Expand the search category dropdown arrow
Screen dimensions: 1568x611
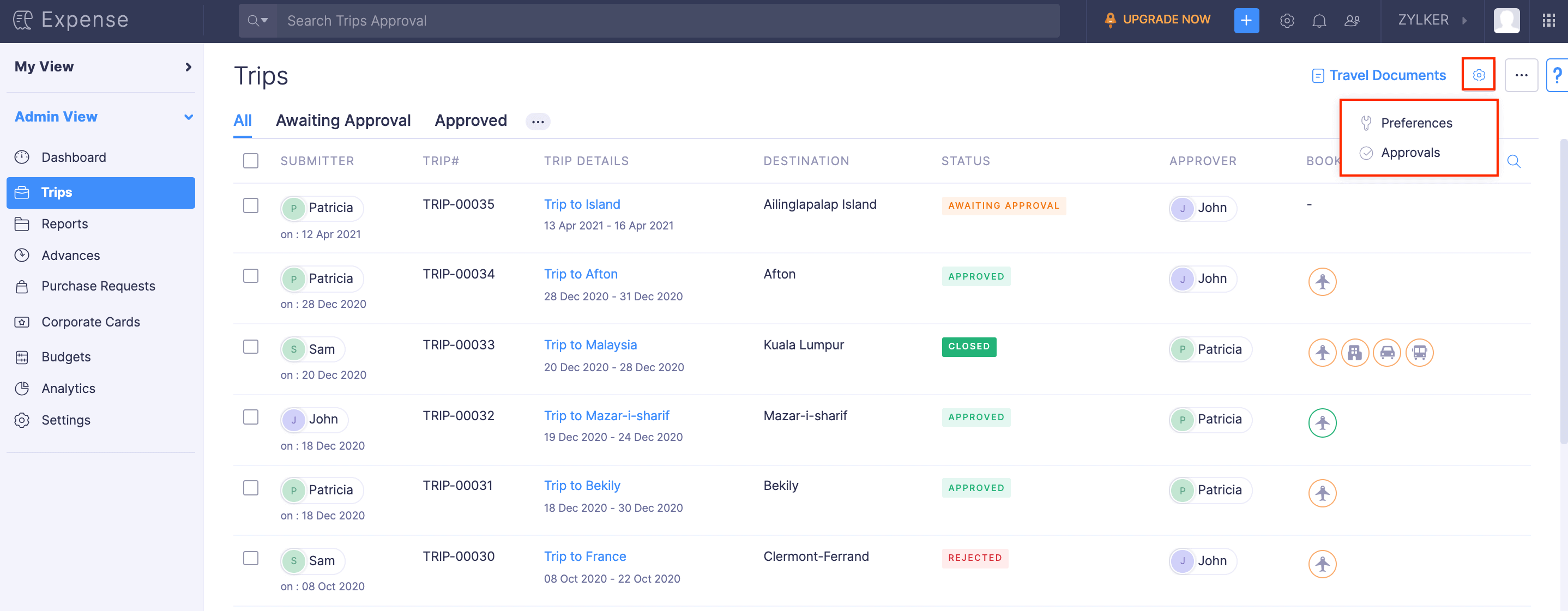[264, 20]
